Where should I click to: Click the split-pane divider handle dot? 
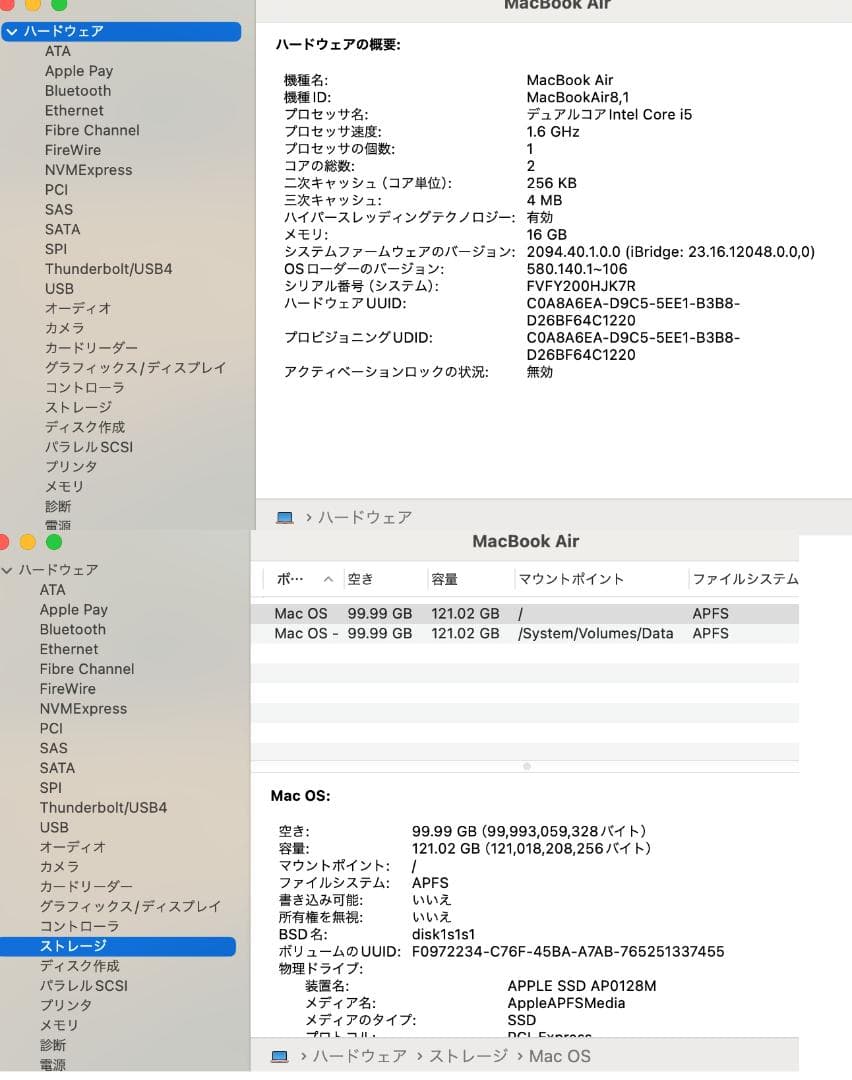(527, 767)
